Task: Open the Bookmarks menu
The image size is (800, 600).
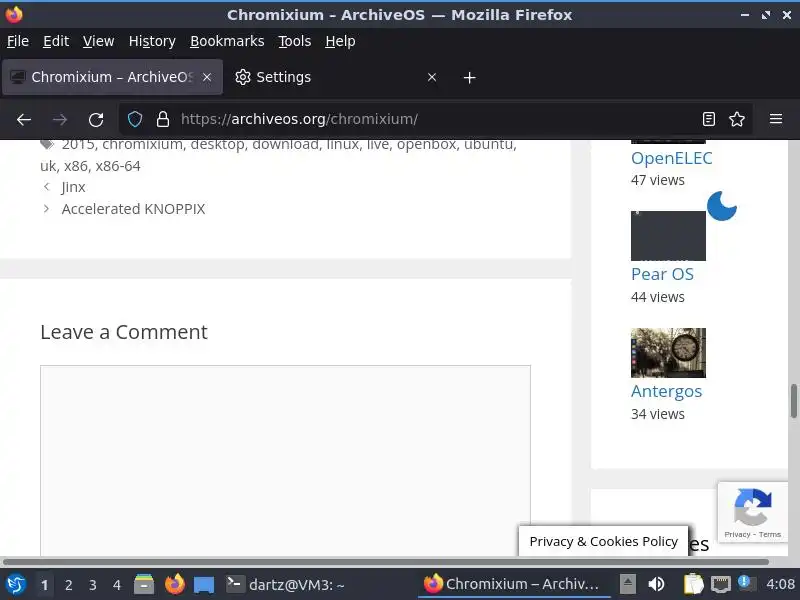Action: pyautogui.click(x=227, y=41)
